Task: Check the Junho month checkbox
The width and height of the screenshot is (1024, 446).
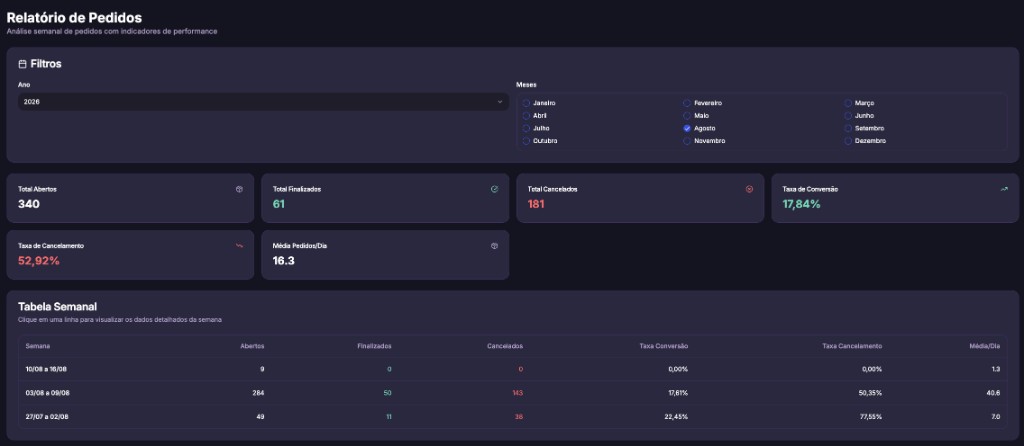Action: [848, 116]
